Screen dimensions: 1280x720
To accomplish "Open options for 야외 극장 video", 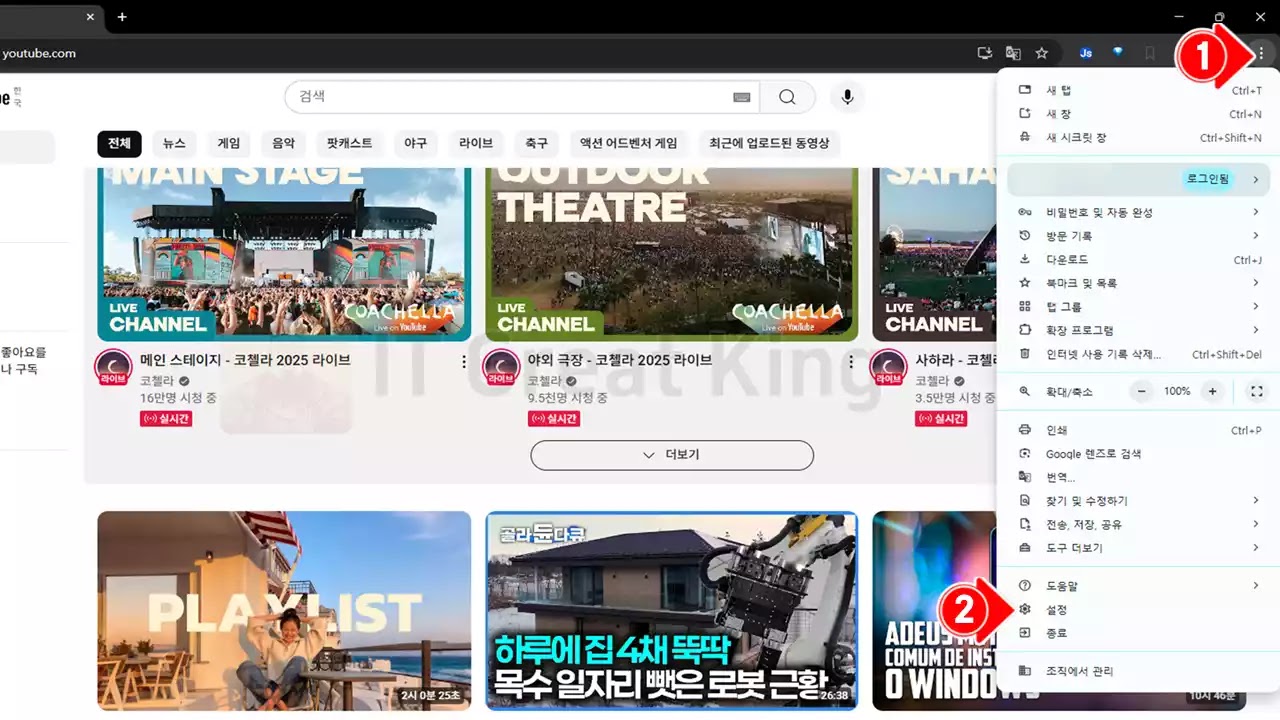I will click(x=851, y=362).
